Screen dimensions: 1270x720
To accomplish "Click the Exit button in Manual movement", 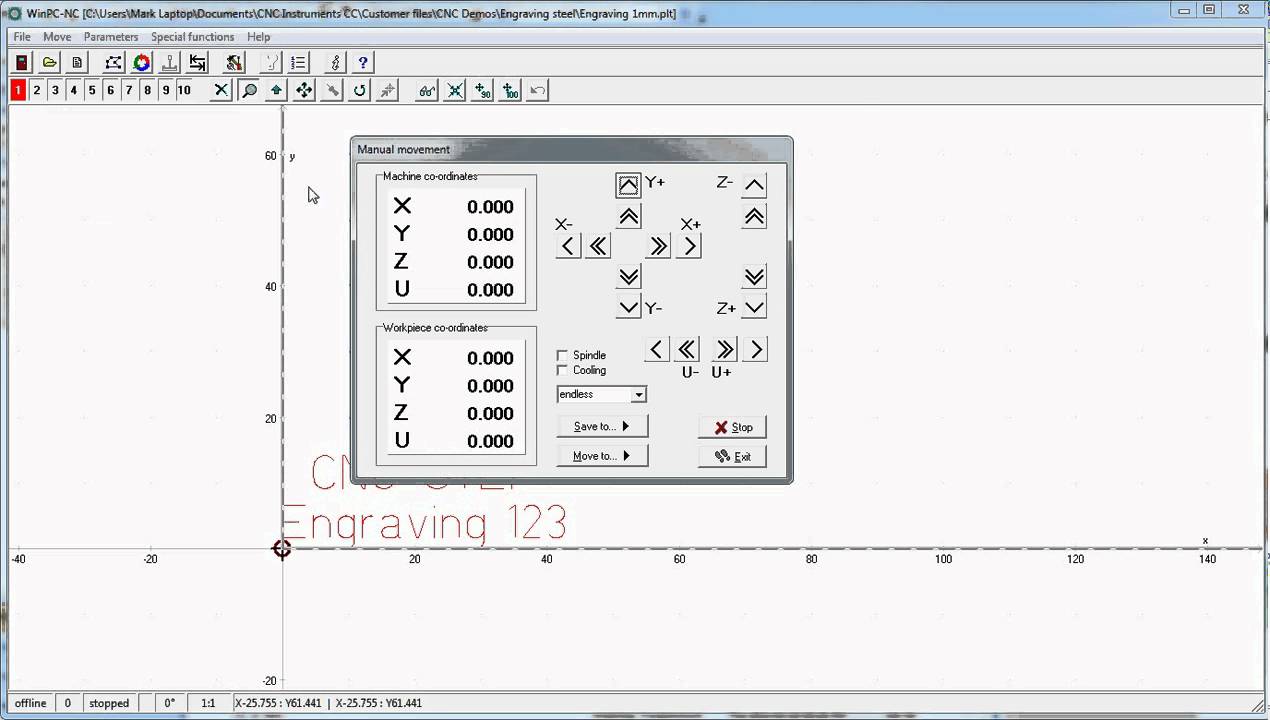I will click(x=732, y=456).
